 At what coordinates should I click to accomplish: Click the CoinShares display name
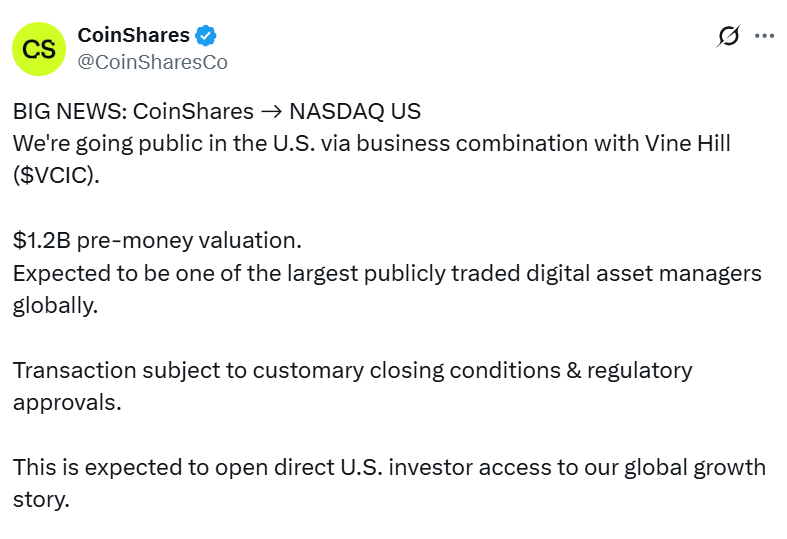pyautogui.click(x=134, y=35)
